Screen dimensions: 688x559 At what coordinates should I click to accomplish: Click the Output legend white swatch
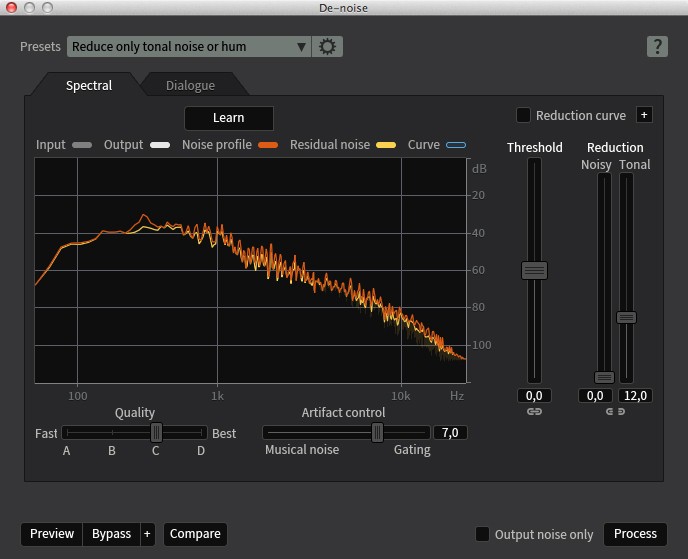coord(160,145)
